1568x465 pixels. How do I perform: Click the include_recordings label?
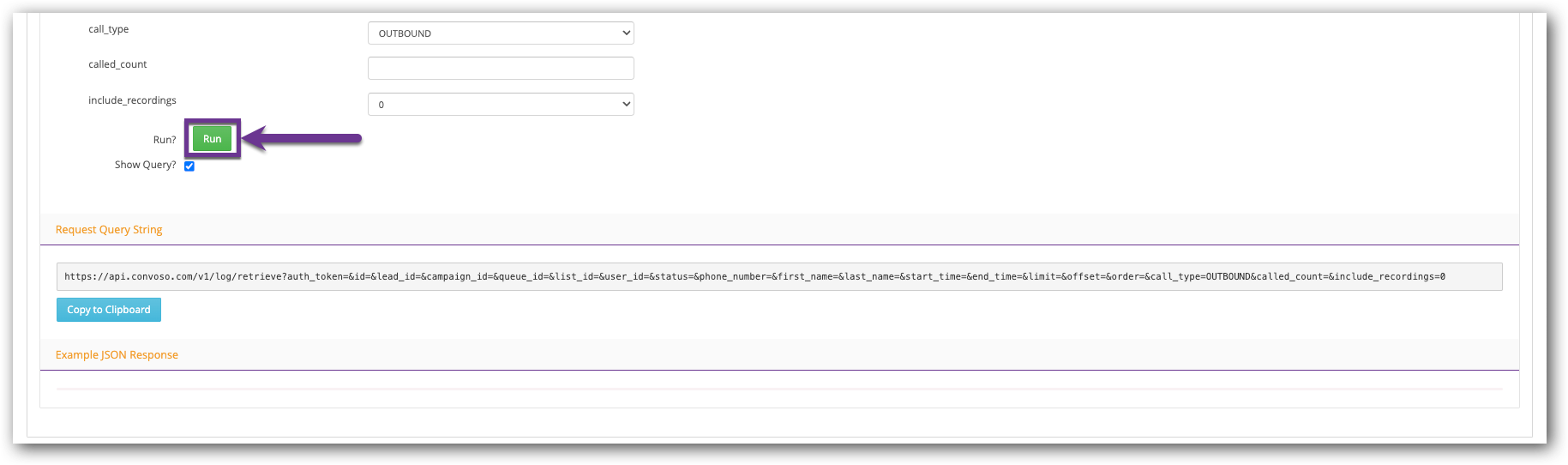[132, 100]
